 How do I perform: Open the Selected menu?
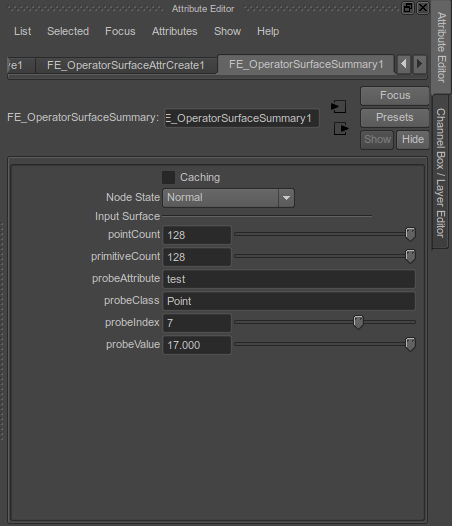point(68,31)
